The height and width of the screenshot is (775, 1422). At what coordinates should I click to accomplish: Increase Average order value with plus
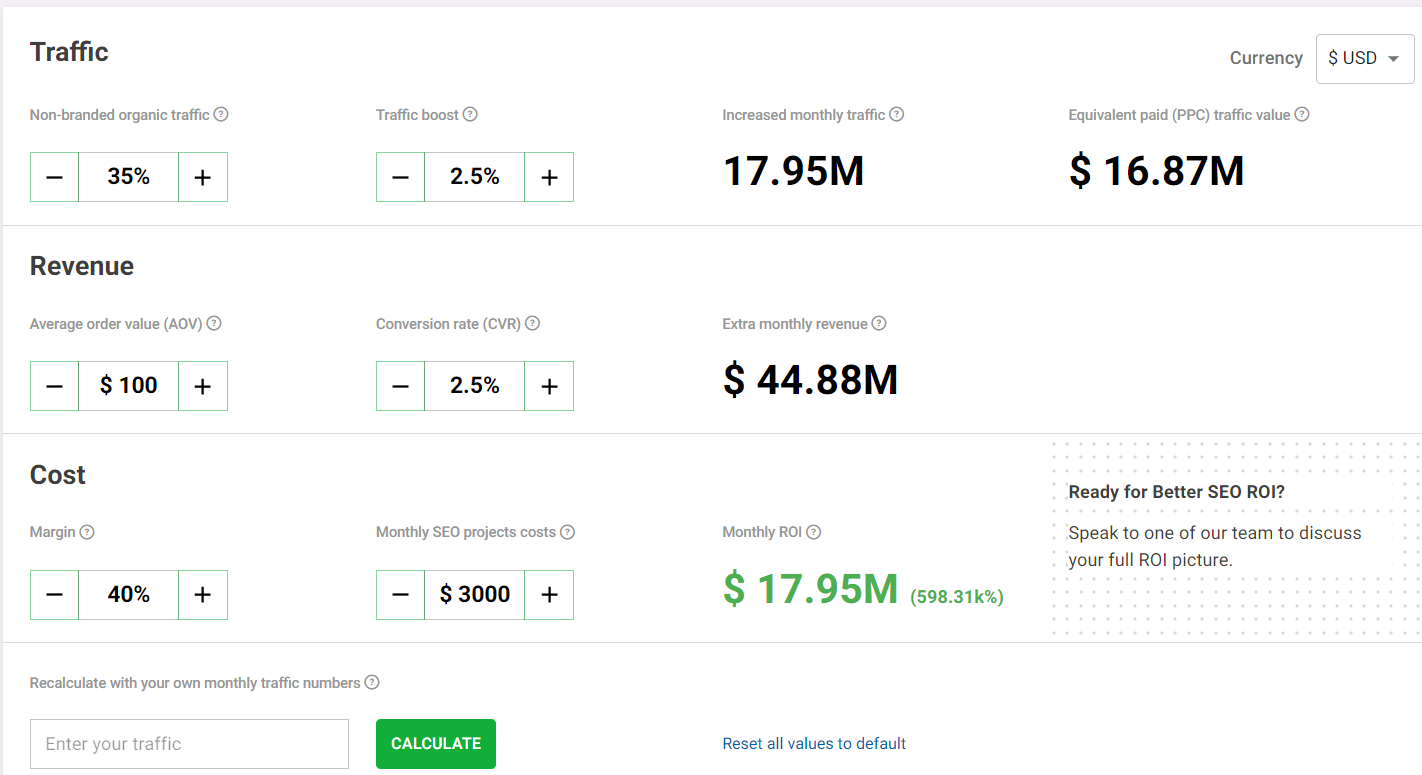[203, 386]
